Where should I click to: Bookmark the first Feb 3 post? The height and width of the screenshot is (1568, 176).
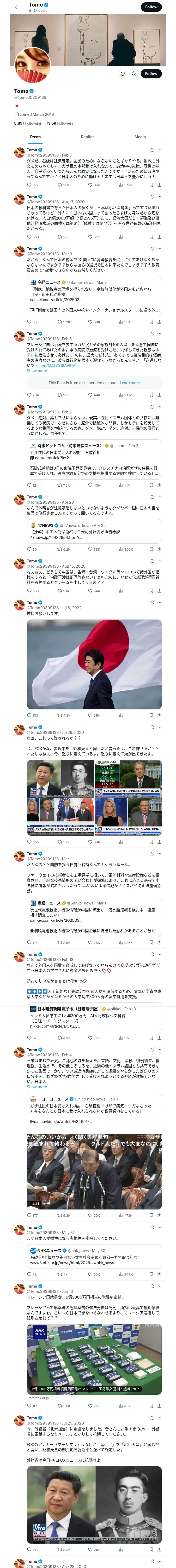click(x=151, y=185)
